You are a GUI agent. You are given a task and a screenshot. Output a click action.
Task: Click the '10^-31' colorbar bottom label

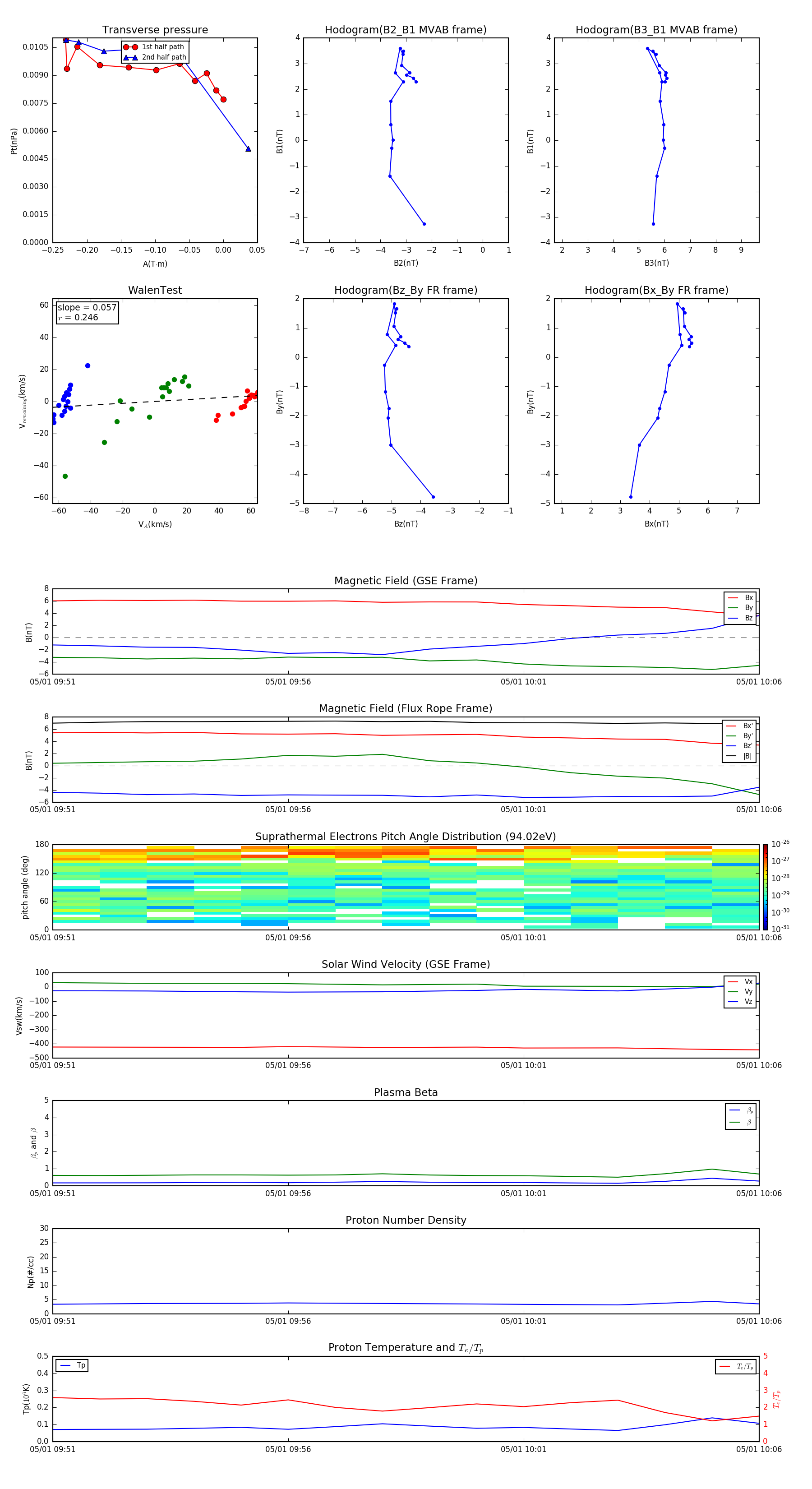[x=780, y=929]
